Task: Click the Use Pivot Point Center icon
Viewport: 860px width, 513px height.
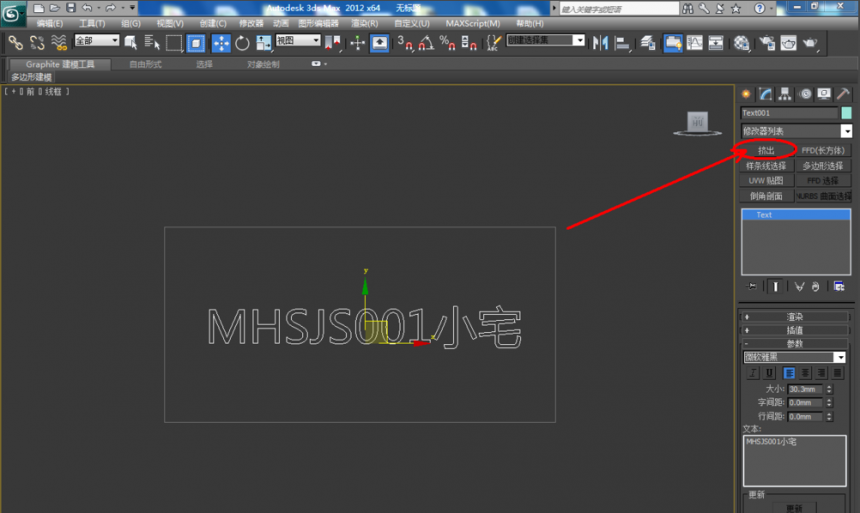Action: [332, 43]
